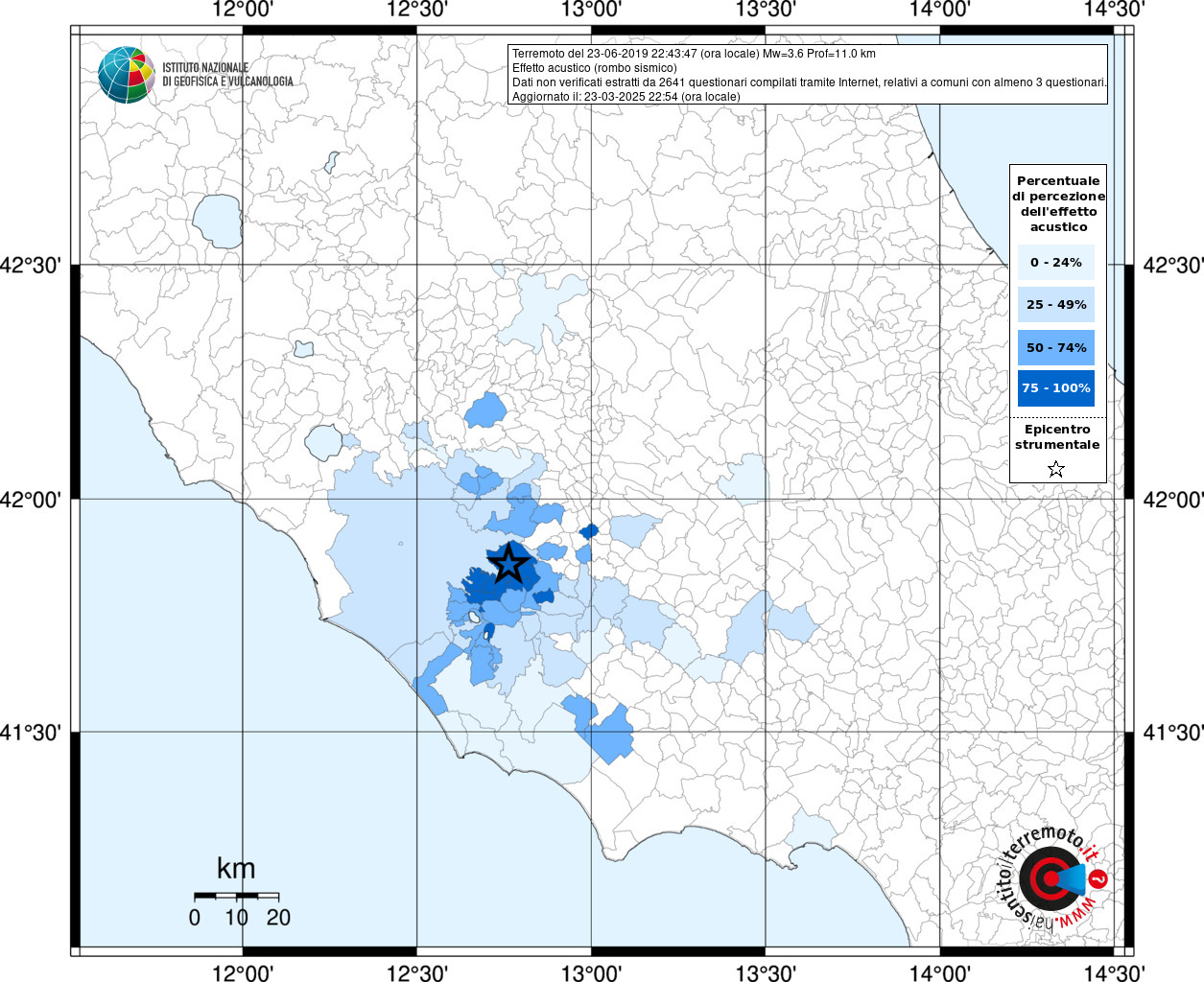Click the small dark-blue municipality on the 13°00' meridian
The width and height of the screenshot is (1204, 982).
coord(589,530)
